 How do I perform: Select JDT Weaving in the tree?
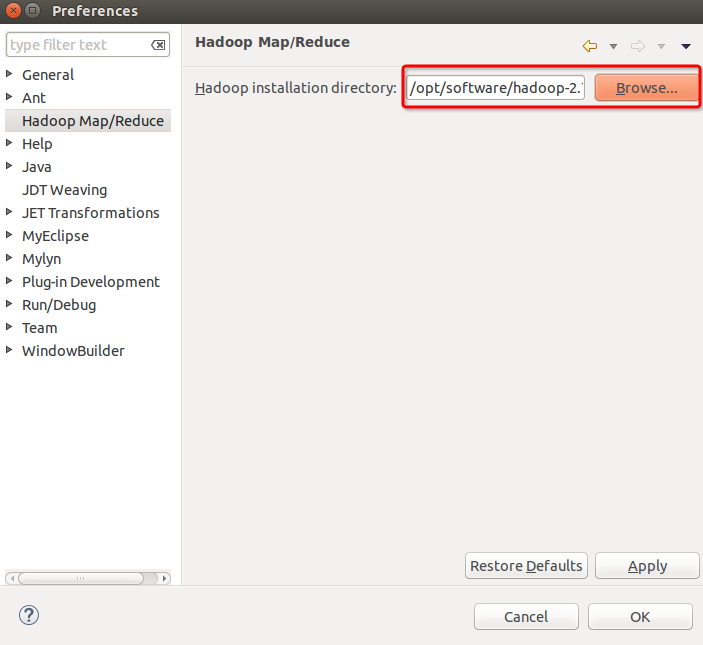click(65, 190)
